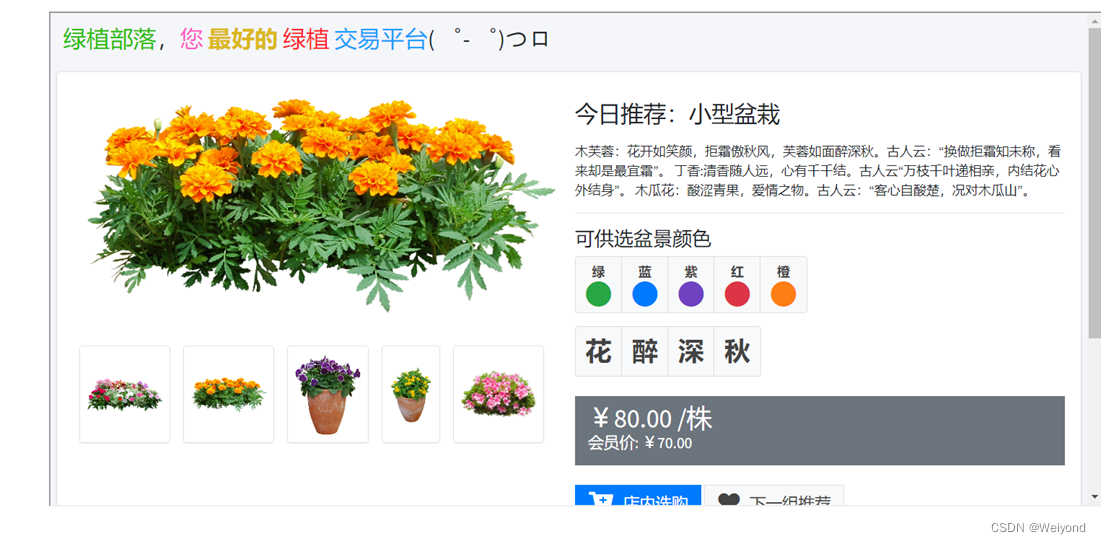
Task: Open the orange marigold thumbnail
Action: tap(229, 394)
